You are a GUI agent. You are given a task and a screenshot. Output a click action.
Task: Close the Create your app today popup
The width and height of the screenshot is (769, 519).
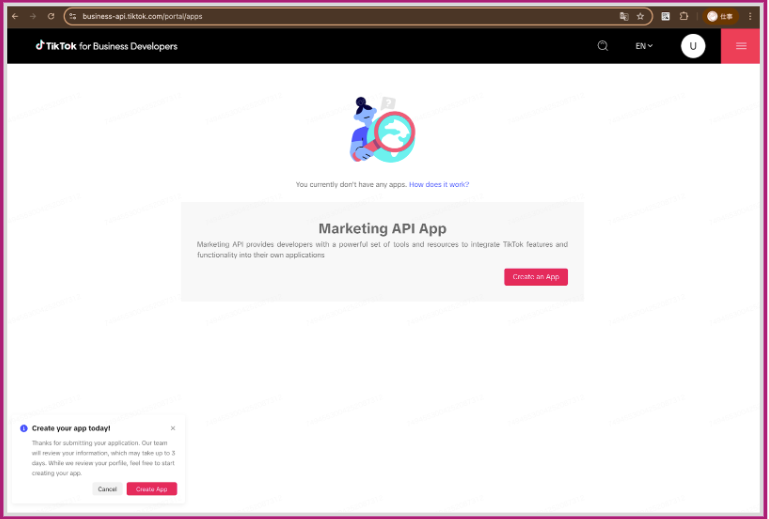[x=173, y=428]
